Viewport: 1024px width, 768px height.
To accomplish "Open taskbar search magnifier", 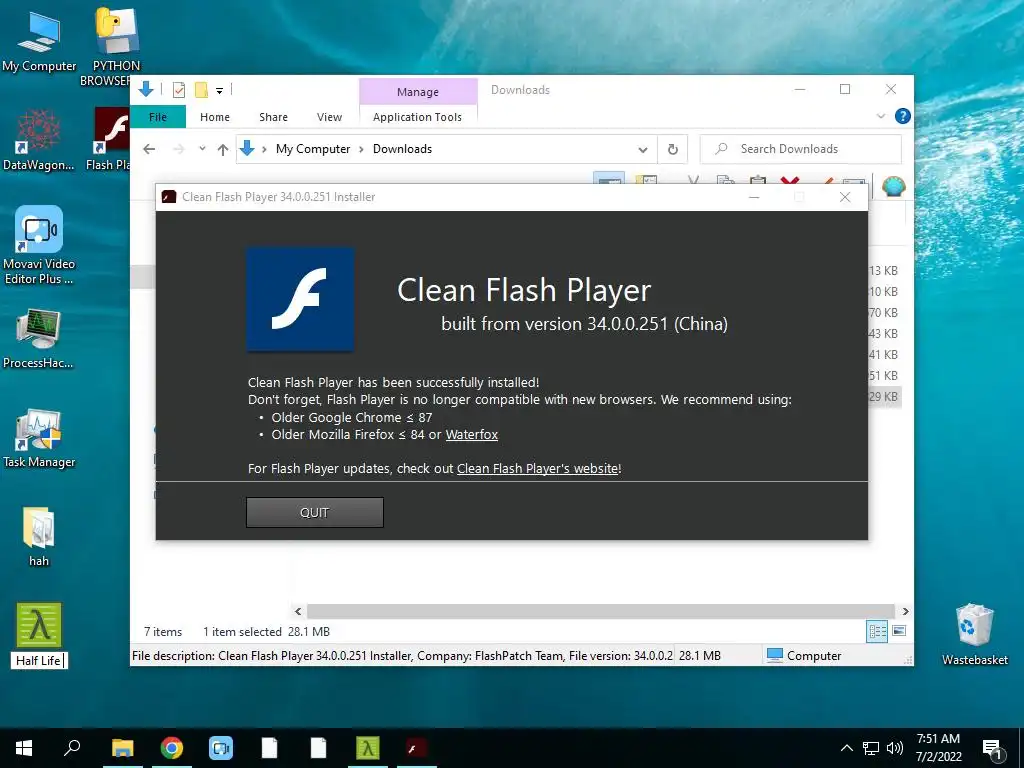I will tap(72, 747).
